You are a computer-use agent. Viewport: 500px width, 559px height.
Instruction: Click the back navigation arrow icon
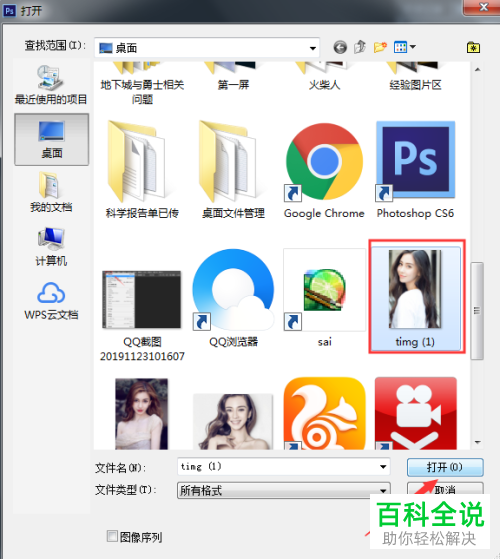pos(340,47)
